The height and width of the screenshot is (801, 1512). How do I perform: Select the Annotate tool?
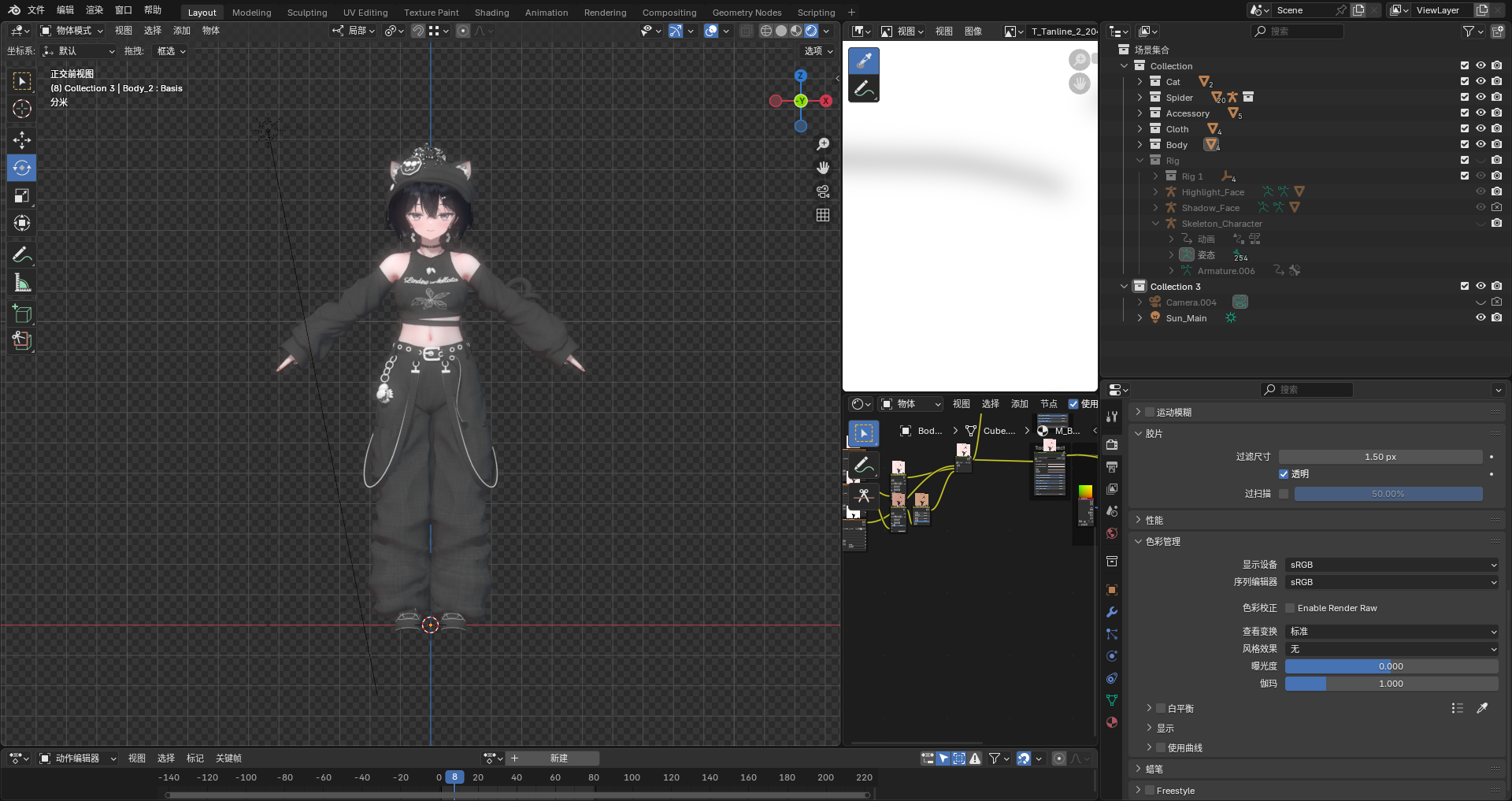[x=21, y=254]
